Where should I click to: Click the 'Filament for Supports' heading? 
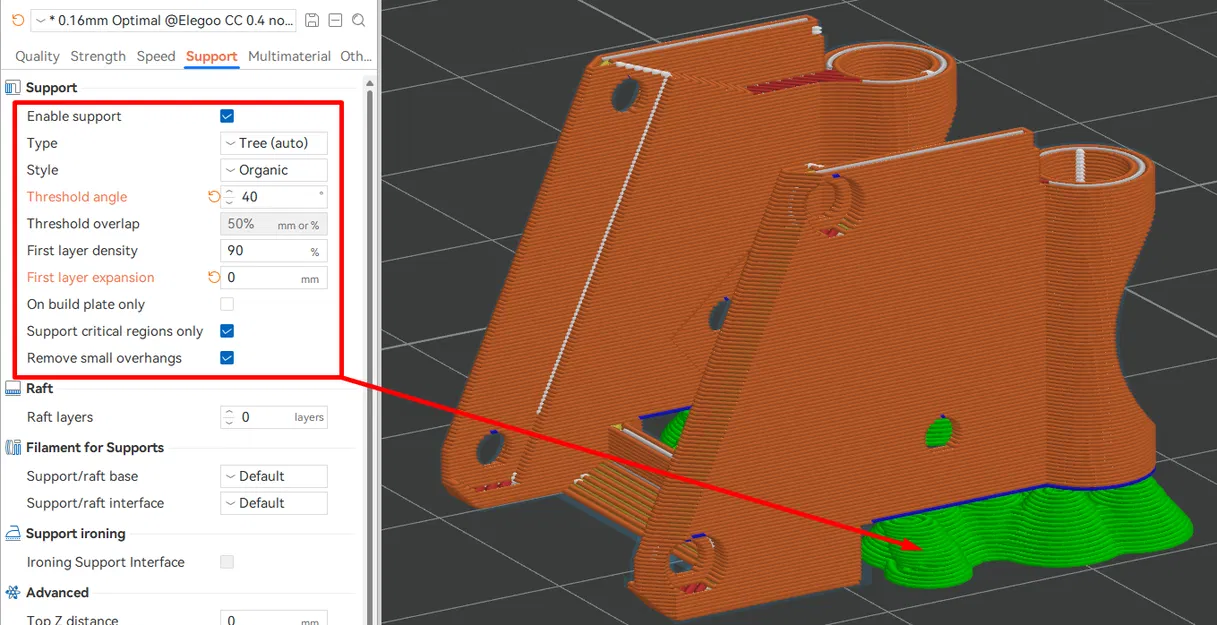point(95,447)
